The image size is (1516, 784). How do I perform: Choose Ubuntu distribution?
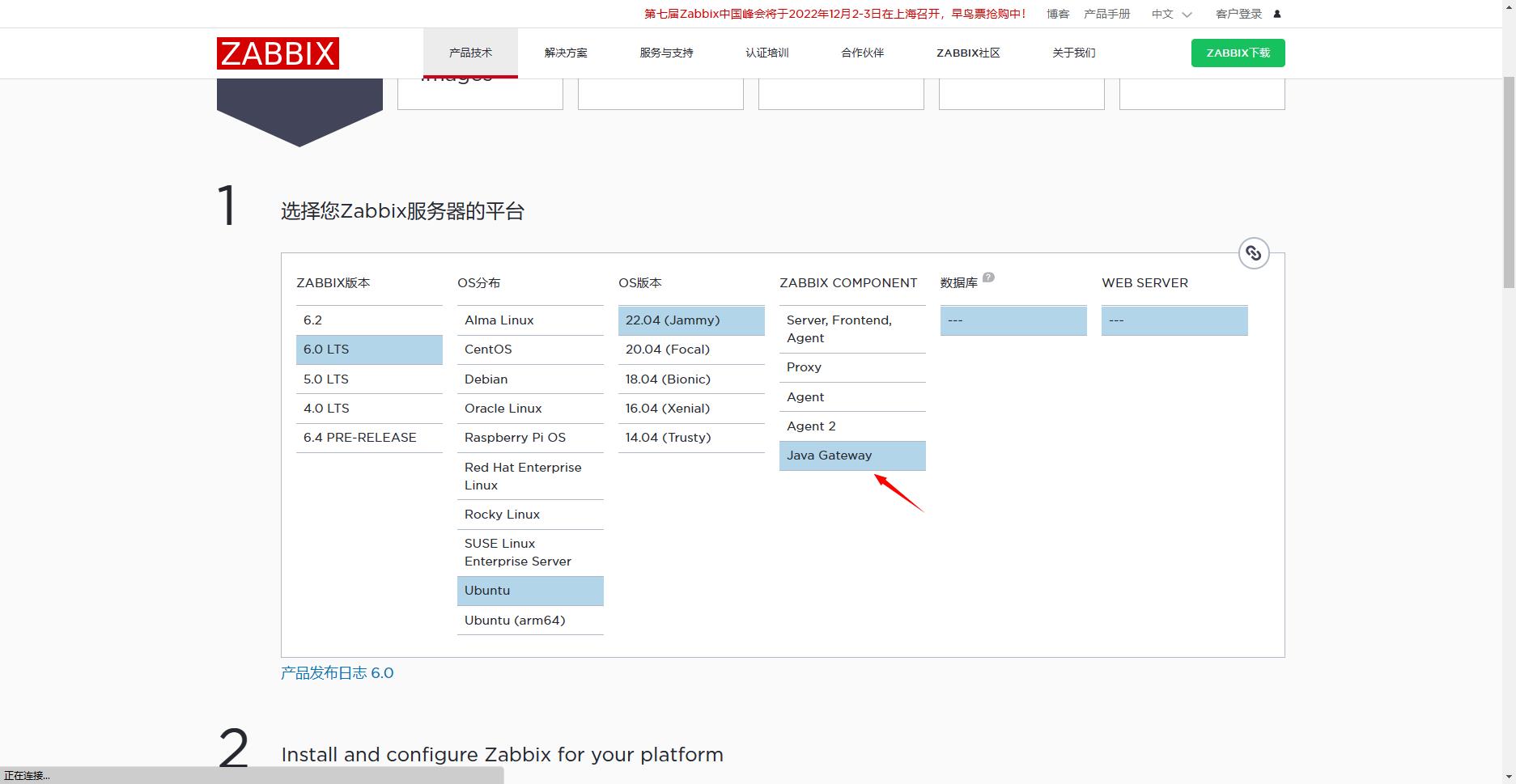coord(530,591)
